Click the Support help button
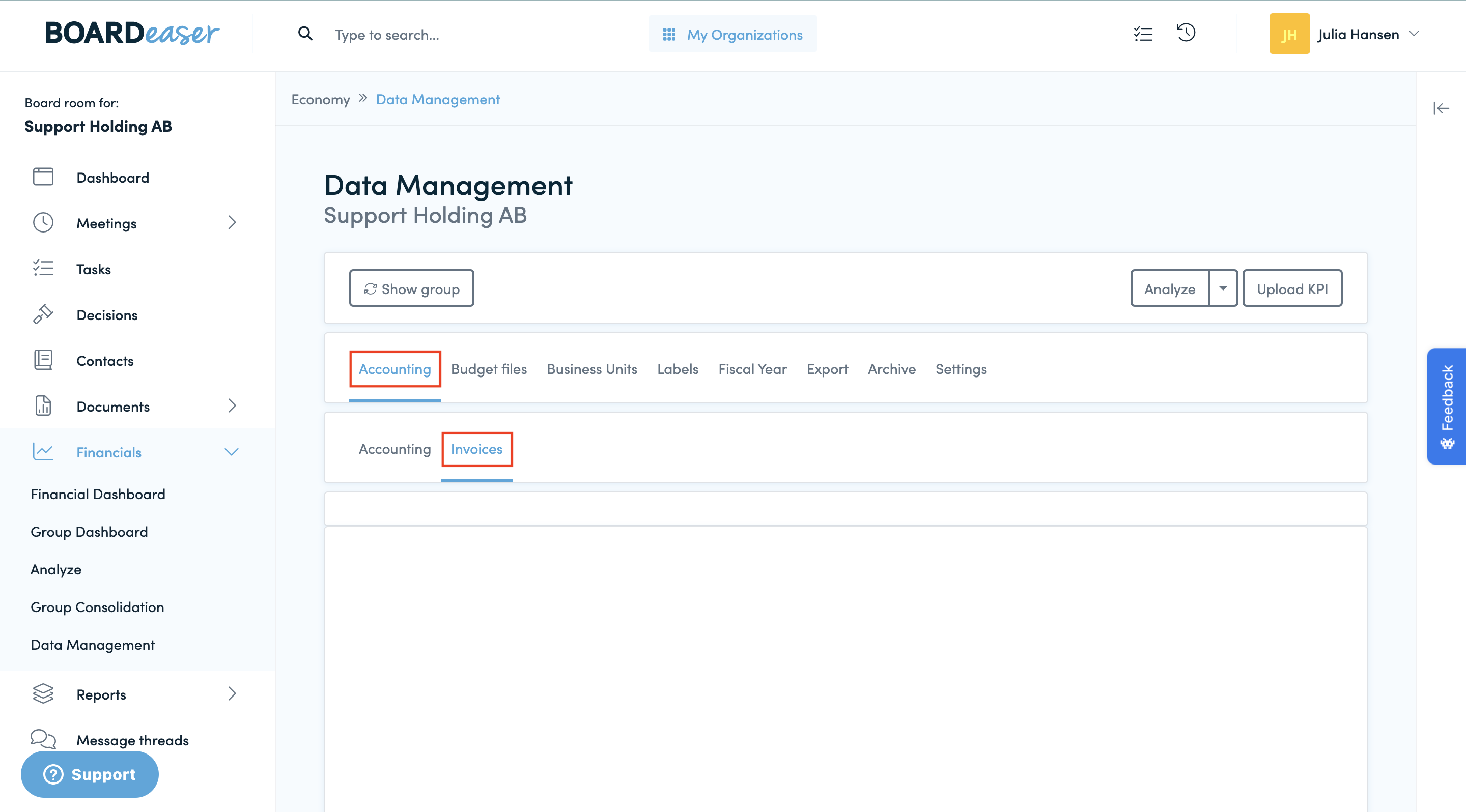Viewport: 1466px width, 812px height. 90,774
